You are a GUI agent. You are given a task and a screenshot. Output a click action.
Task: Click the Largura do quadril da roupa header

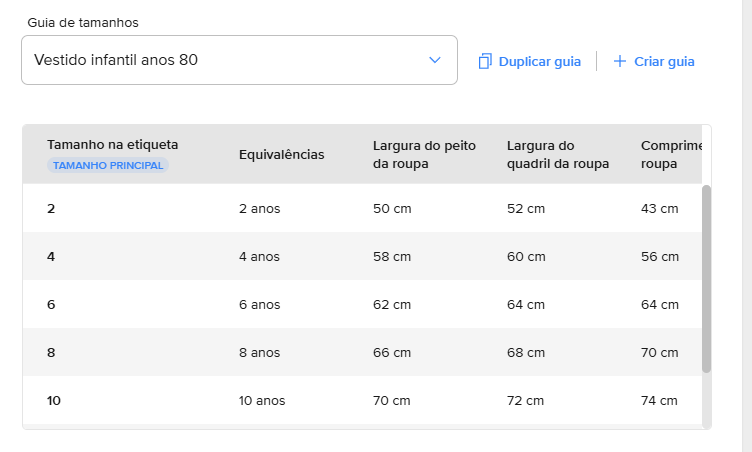click(x=557, y=154)
